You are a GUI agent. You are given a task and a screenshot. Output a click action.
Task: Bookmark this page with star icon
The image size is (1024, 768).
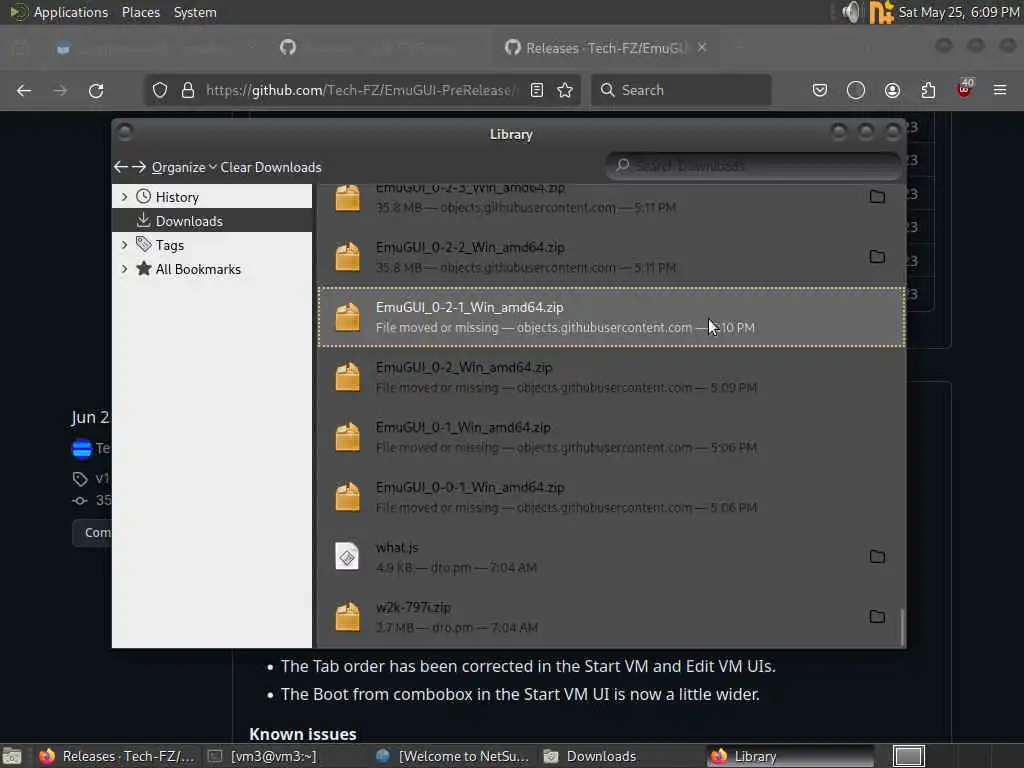(x=566, y=90)
